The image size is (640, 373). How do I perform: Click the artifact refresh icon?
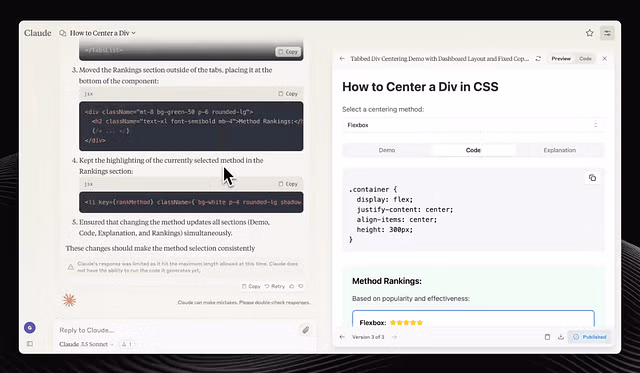tap(538, 59)
